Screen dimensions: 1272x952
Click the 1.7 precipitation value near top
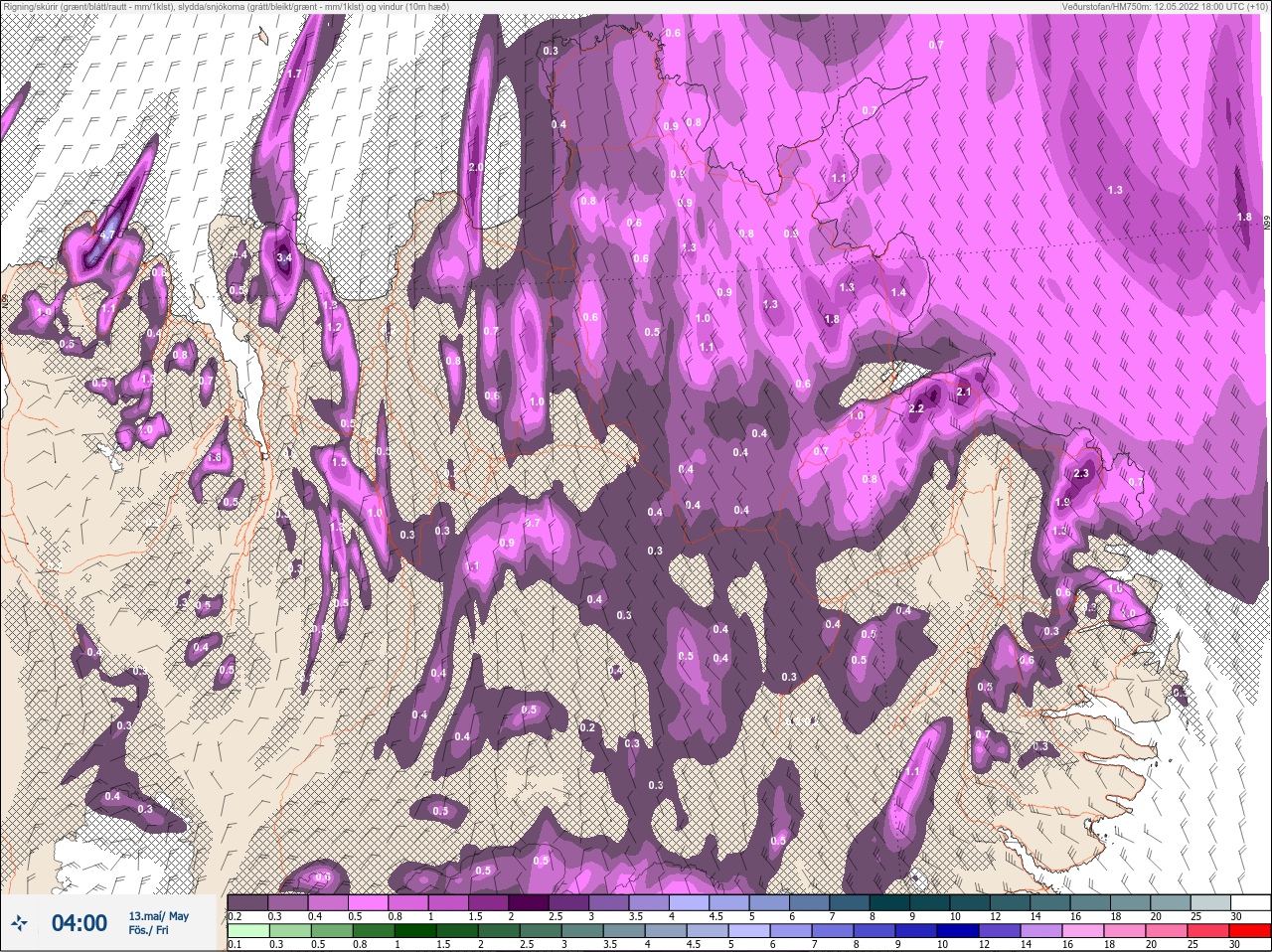(293, 74)
